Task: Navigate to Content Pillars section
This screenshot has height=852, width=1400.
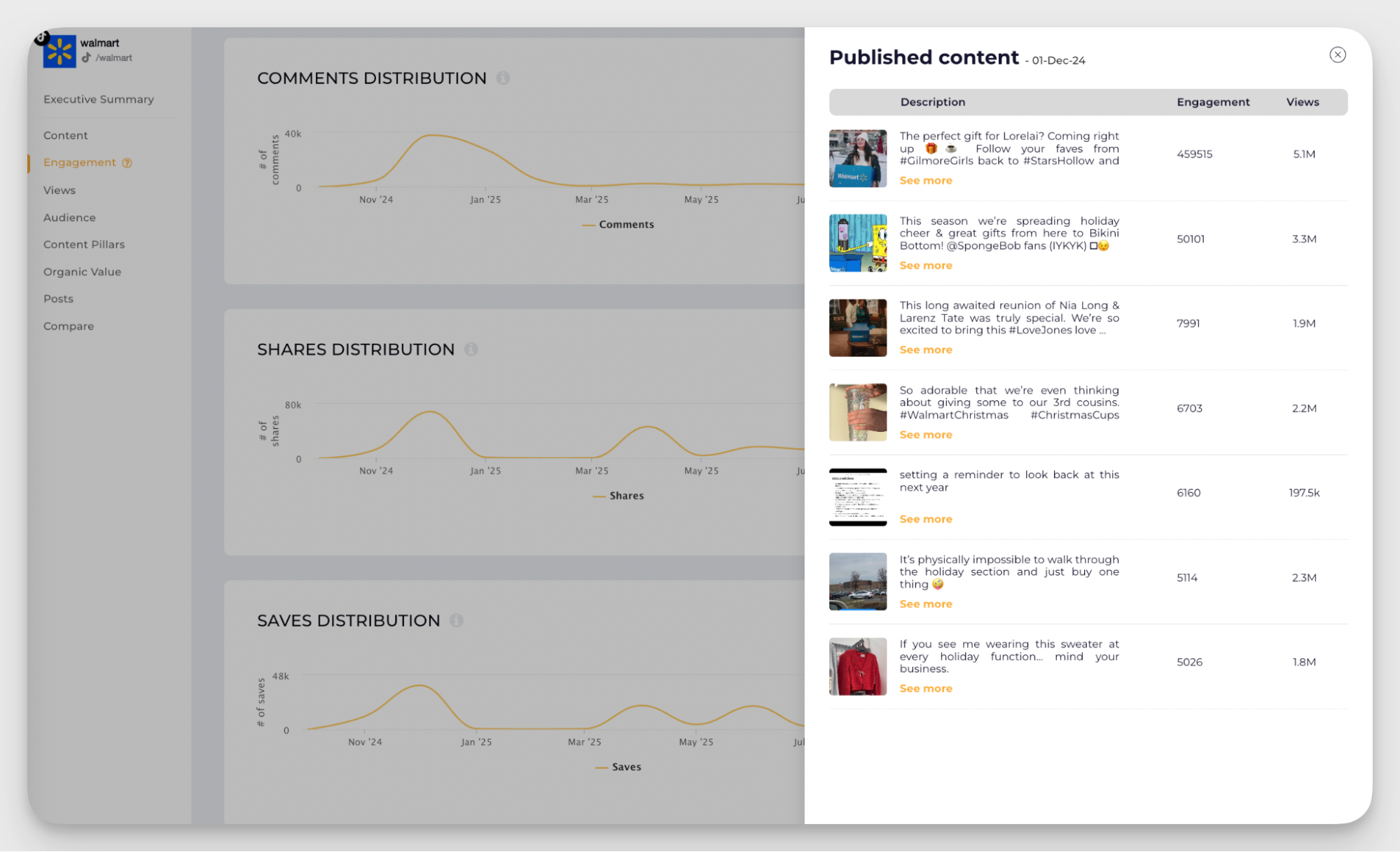Action: tap(84, 244)
